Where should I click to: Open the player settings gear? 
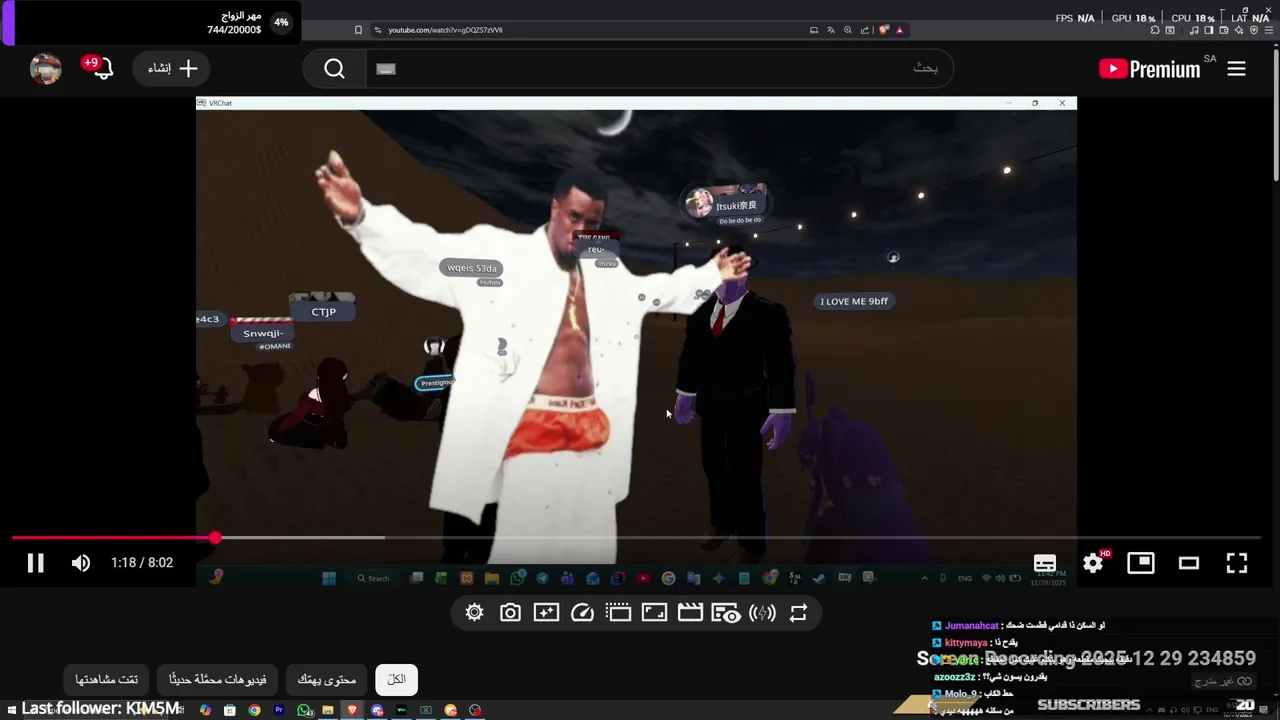click(x=1093, y=563)
